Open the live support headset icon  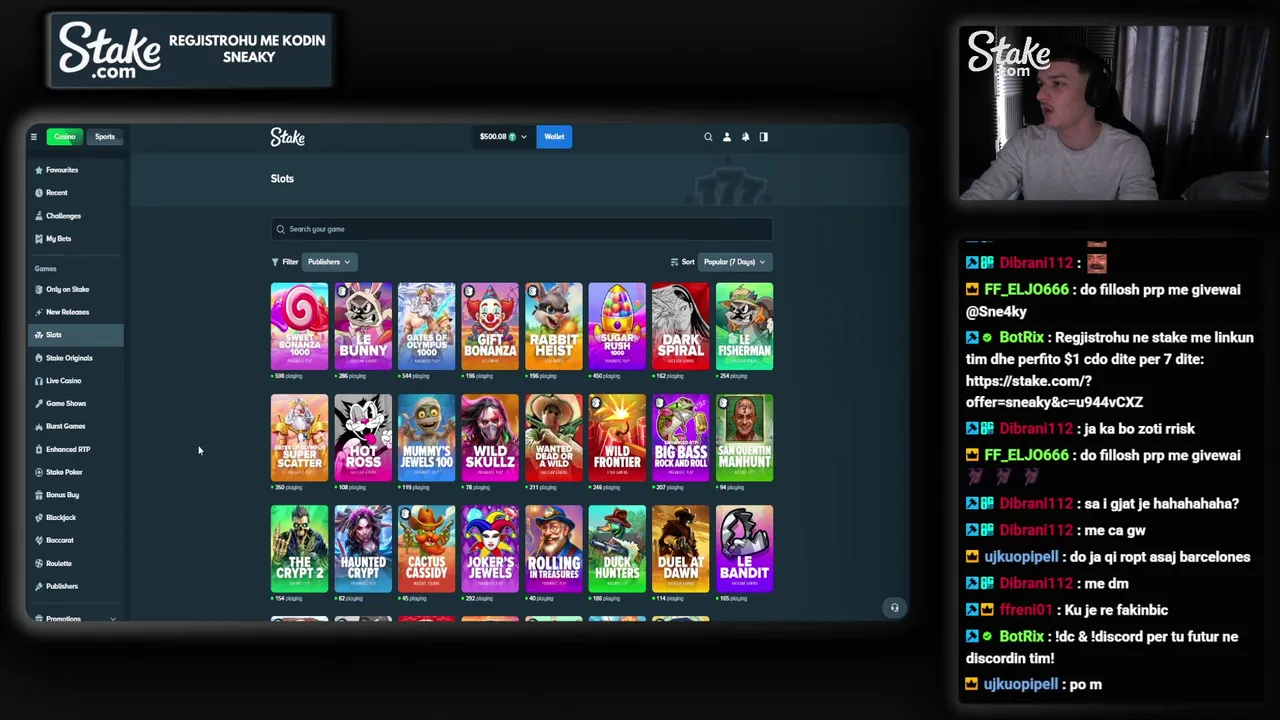tap(894, 608)
